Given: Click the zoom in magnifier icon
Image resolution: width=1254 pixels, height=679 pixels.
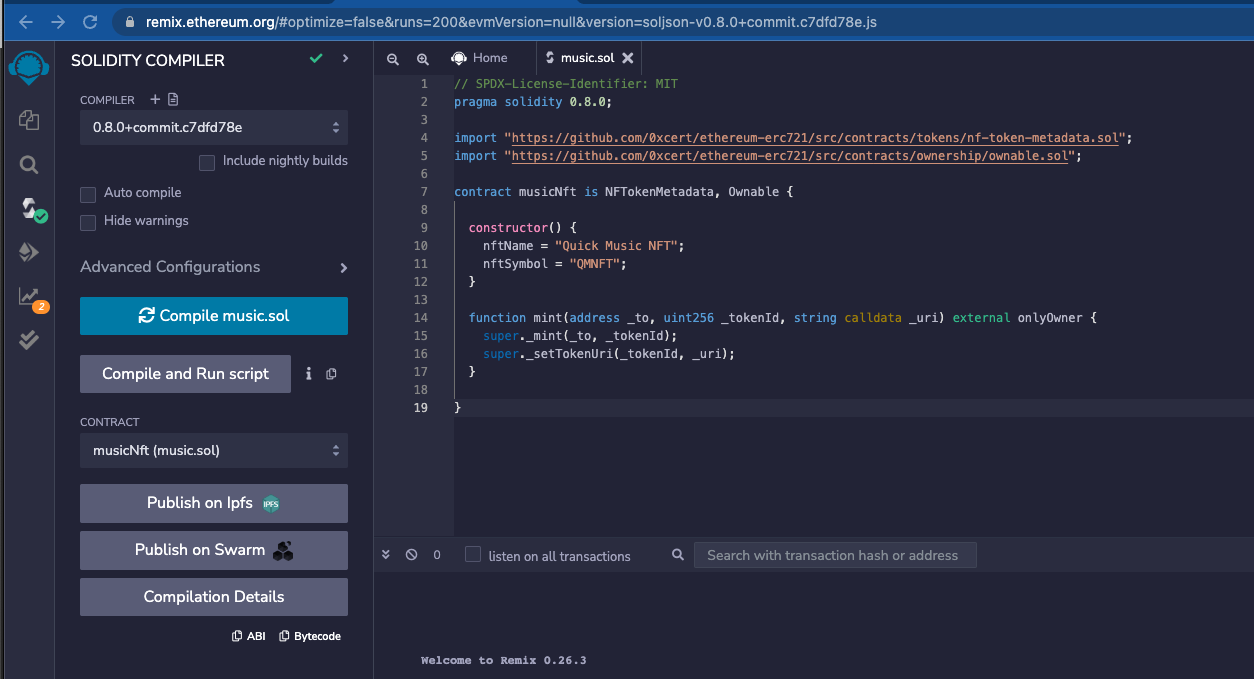Looking at the screenshot, I should [422, 59].
